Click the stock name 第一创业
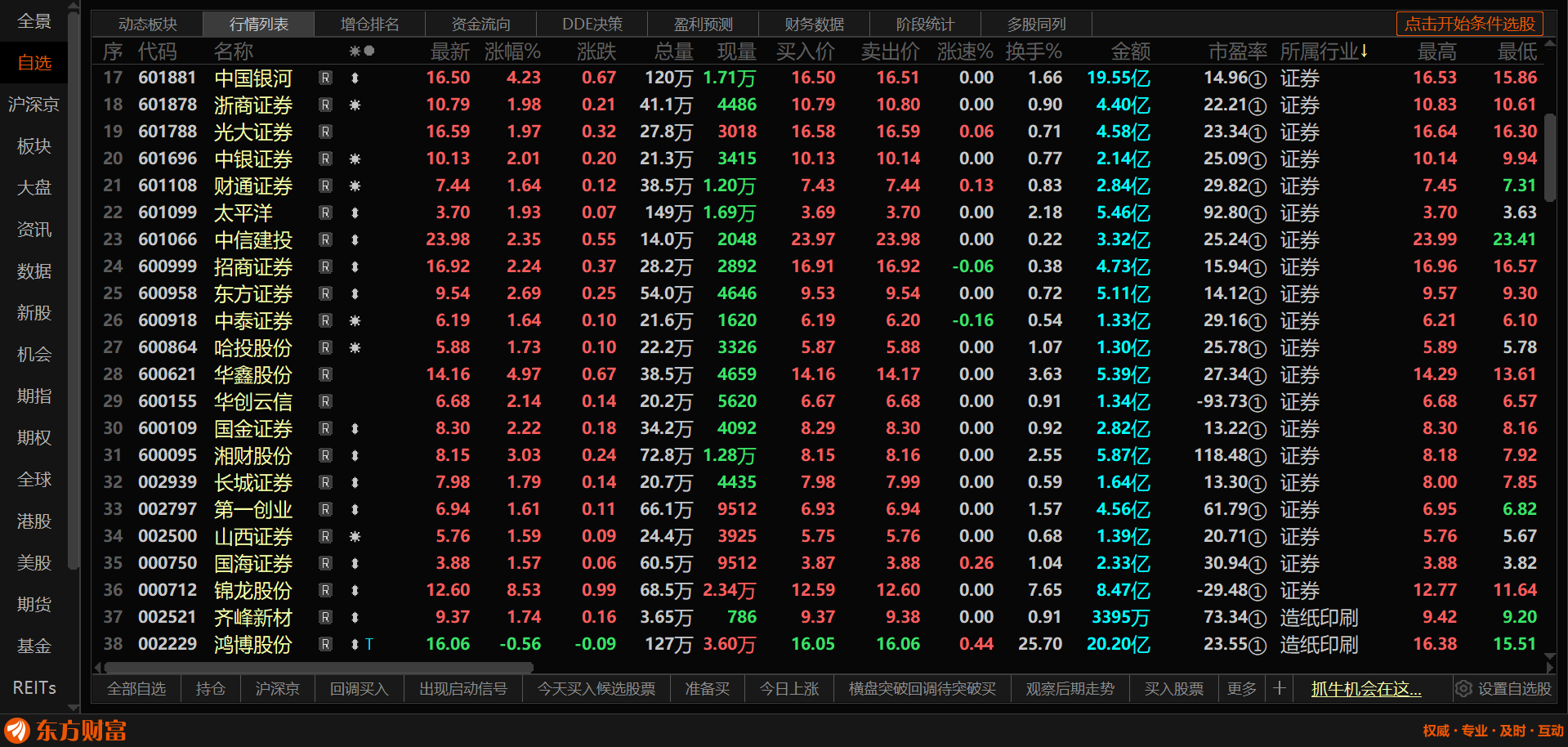The height and width of the screenshot is (747, 1568). pos(253,510)
